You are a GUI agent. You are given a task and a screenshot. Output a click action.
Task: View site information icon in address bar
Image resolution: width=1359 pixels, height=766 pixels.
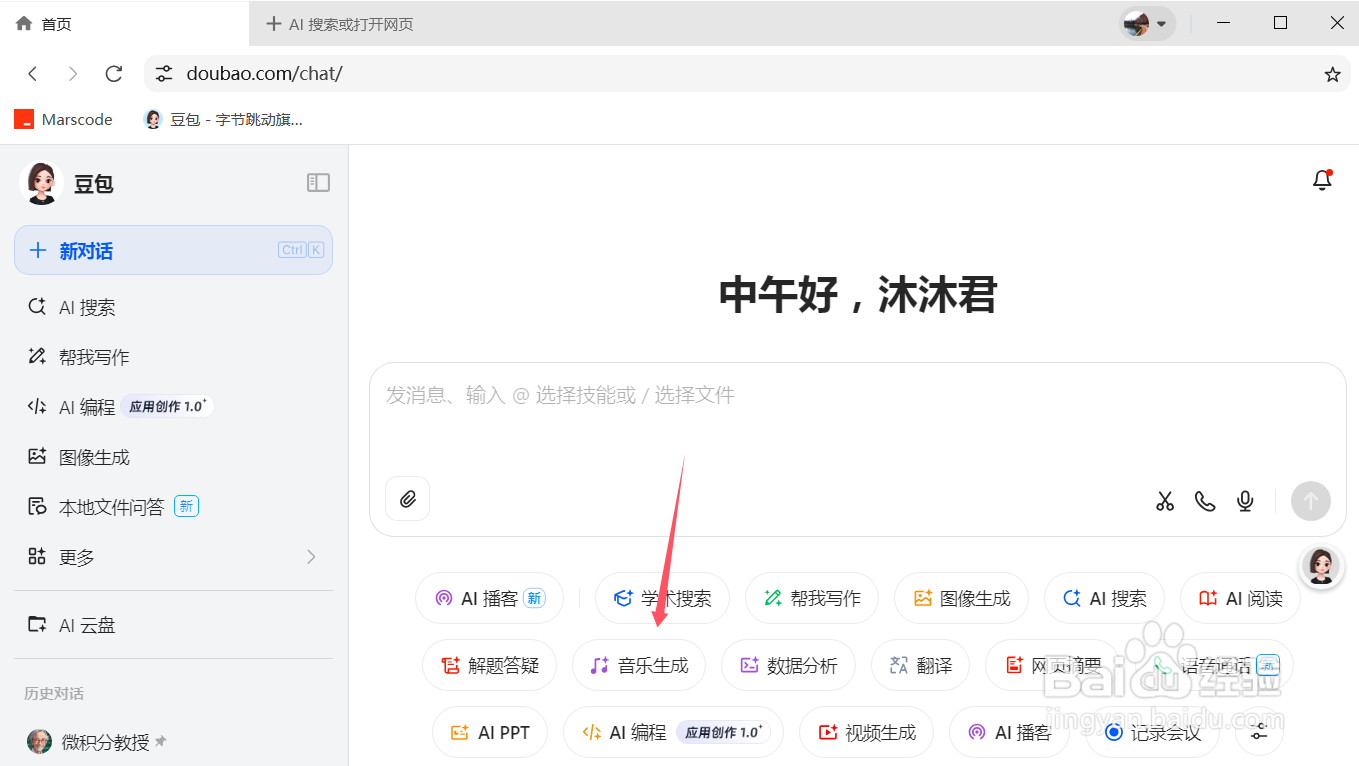click(x=164, y=74)
